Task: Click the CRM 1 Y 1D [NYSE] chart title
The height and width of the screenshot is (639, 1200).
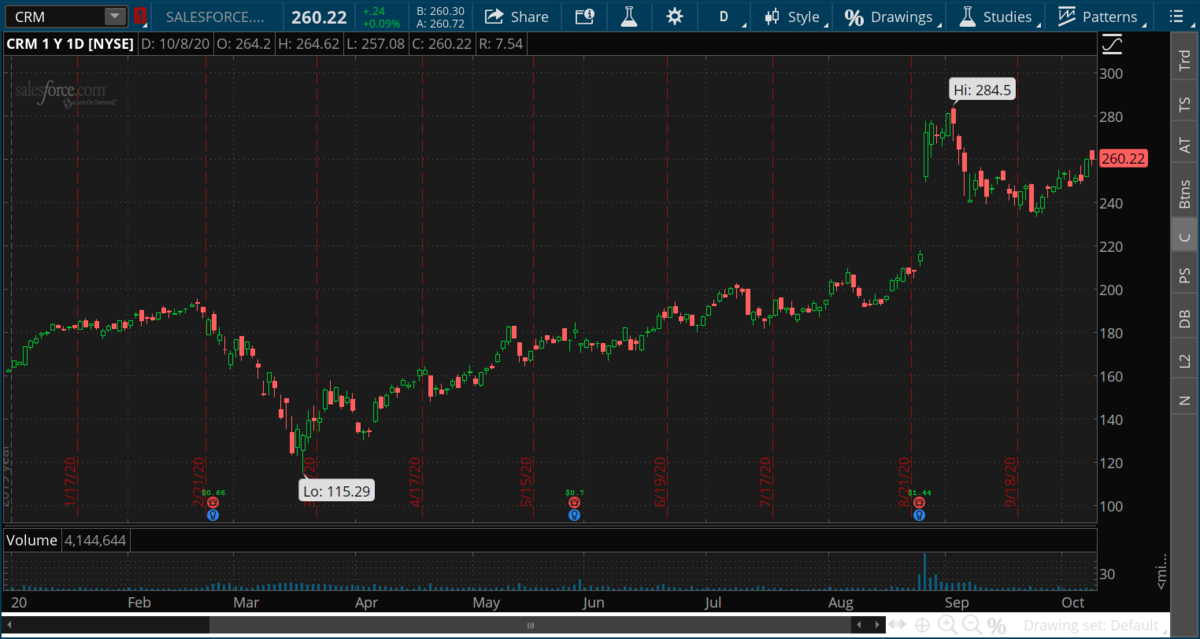Action: (x=69, y=44)
